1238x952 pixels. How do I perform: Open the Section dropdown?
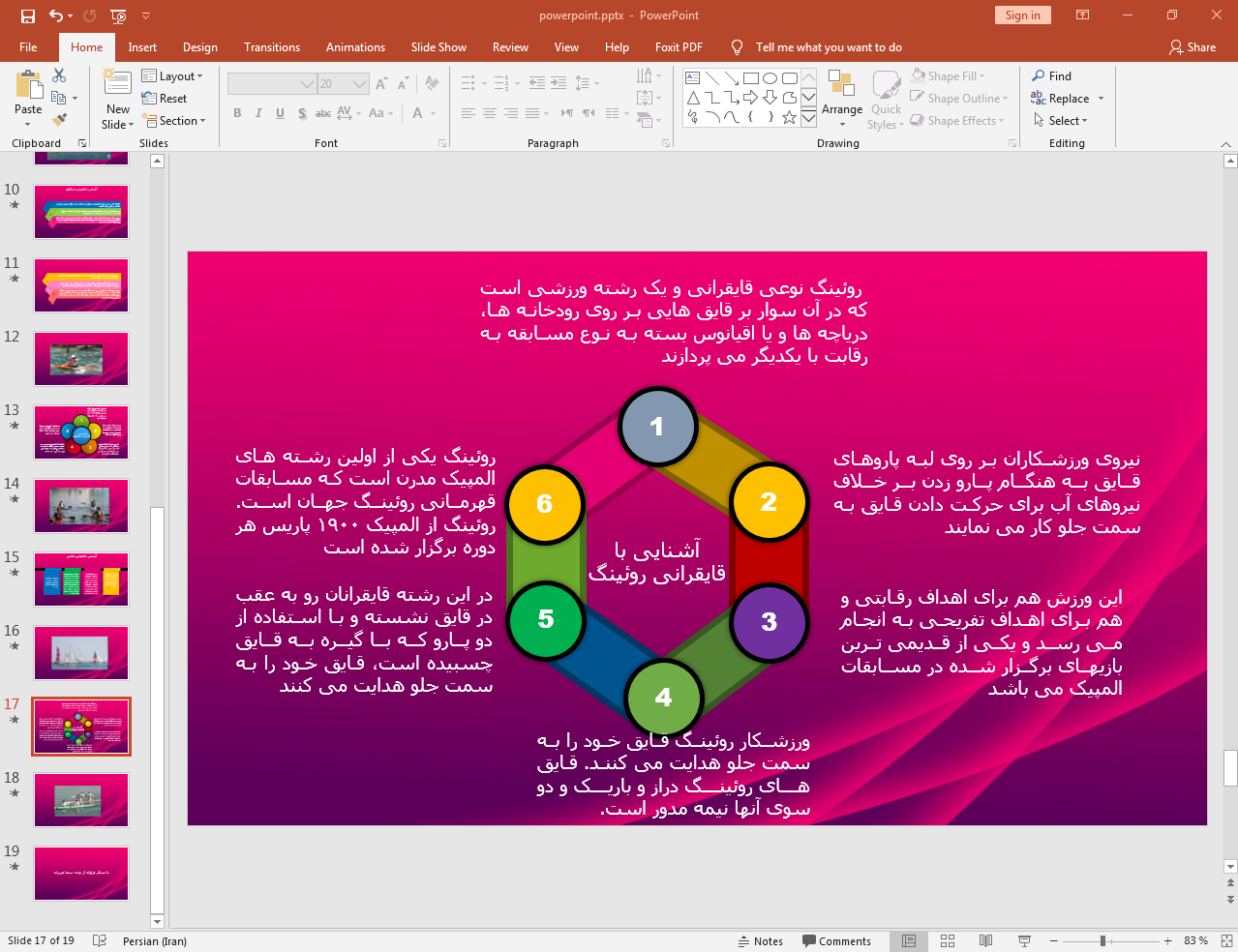(x=174, y=121)
